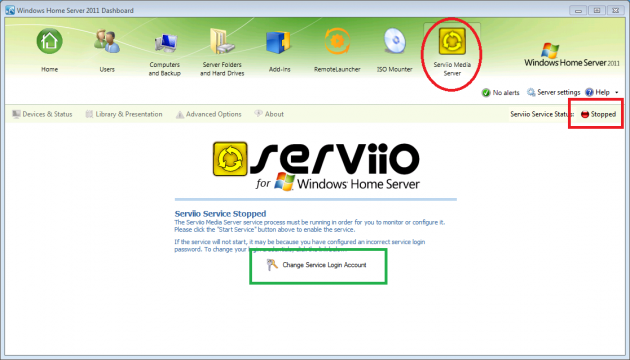Switch to Devices & Status tab

pos(42,114)
